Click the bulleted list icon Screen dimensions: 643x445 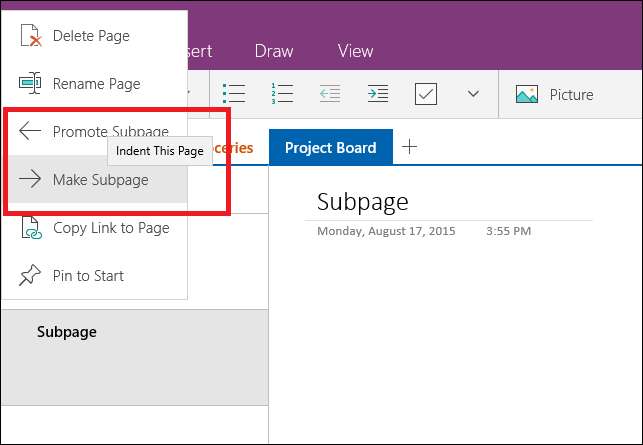click(234, 94)
